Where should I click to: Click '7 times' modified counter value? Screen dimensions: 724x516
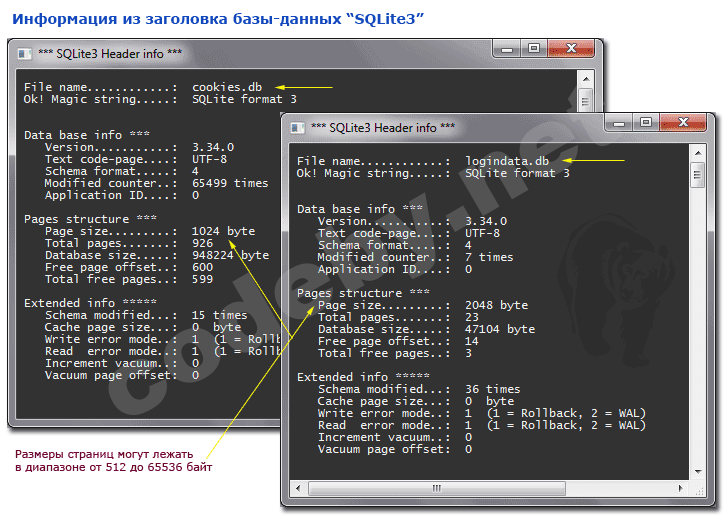pos(489,257)
